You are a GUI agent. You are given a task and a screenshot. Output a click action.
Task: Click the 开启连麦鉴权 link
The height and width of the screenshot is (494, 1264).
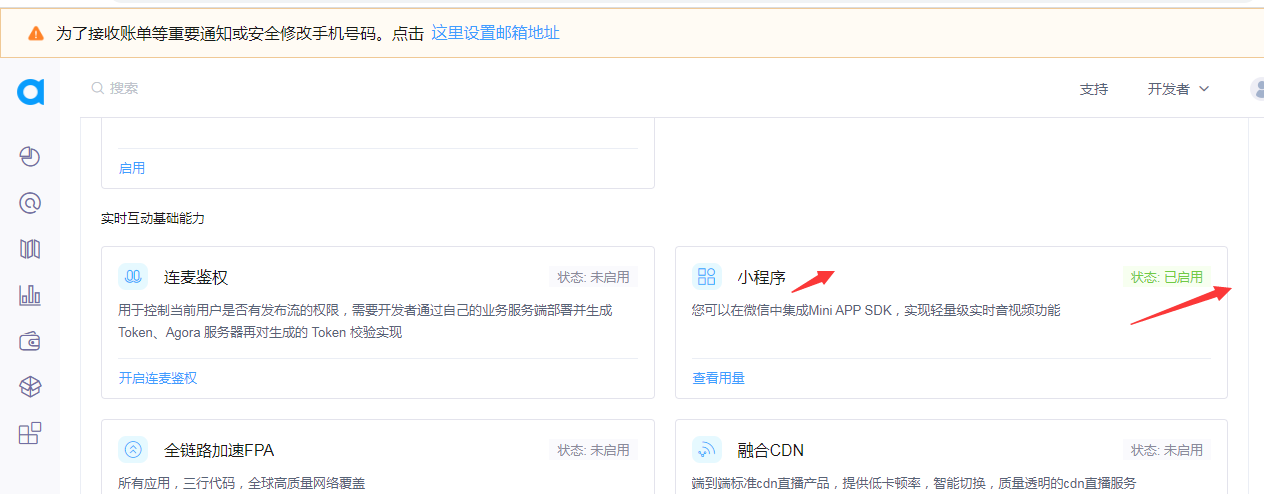(158, 378)
